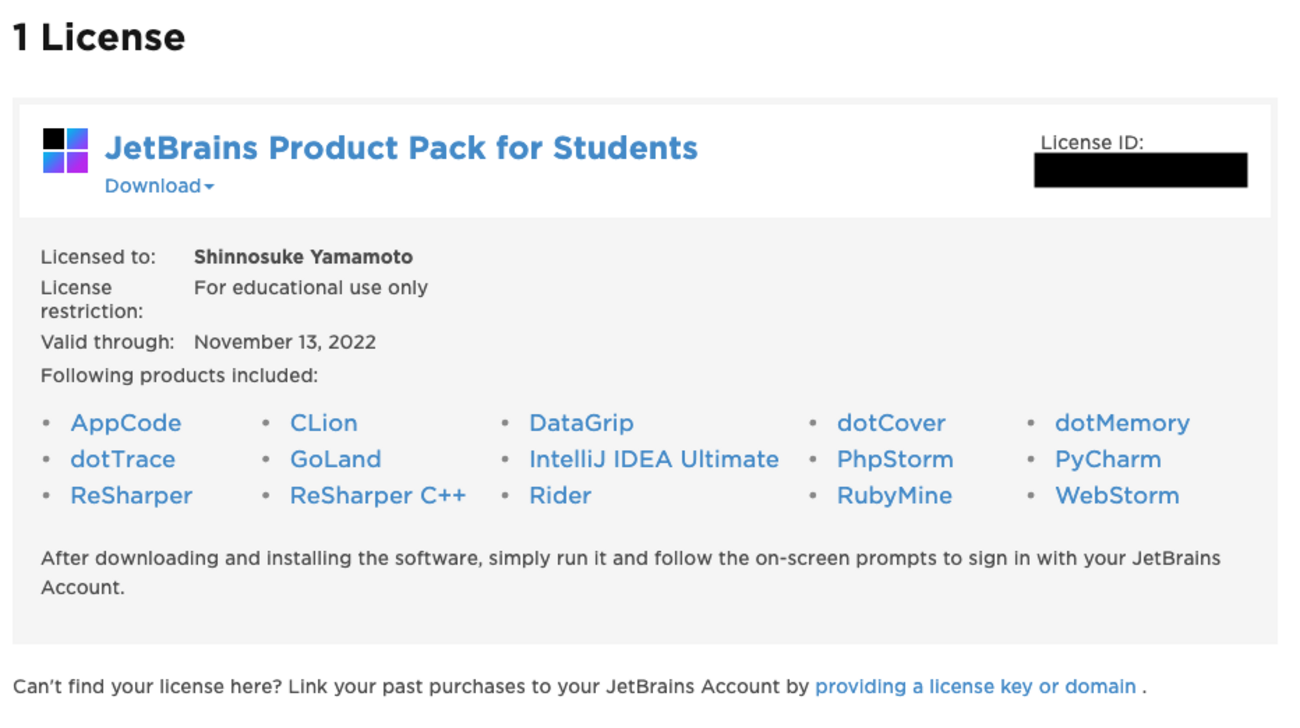Go to the PyCharm product link
The height and width of the screenshot is (728, 1300).
(1108, 459)
